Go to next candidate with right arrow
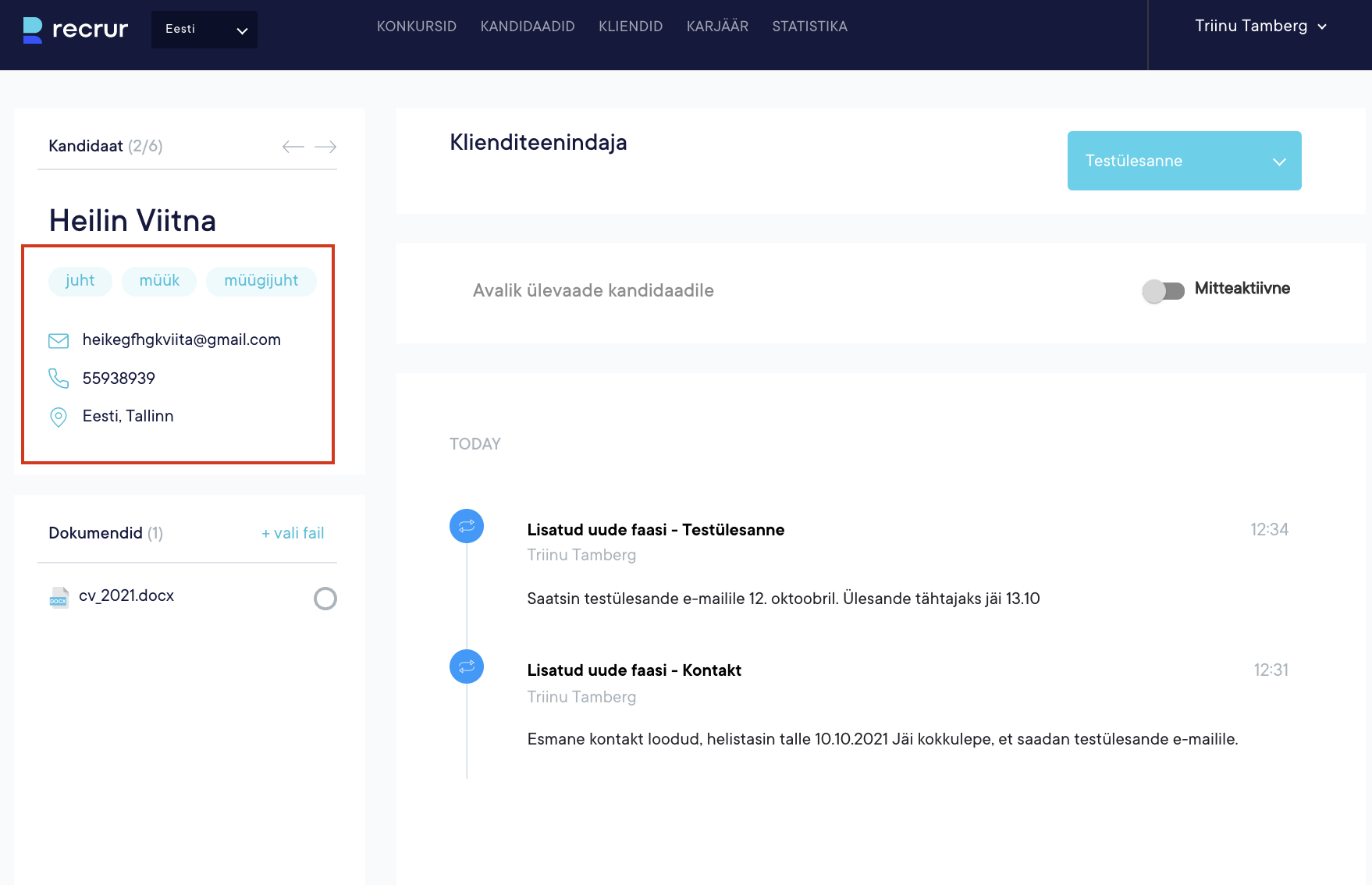Image resolution: width=1372 pixels, height=885 pixels. point(325,147)
